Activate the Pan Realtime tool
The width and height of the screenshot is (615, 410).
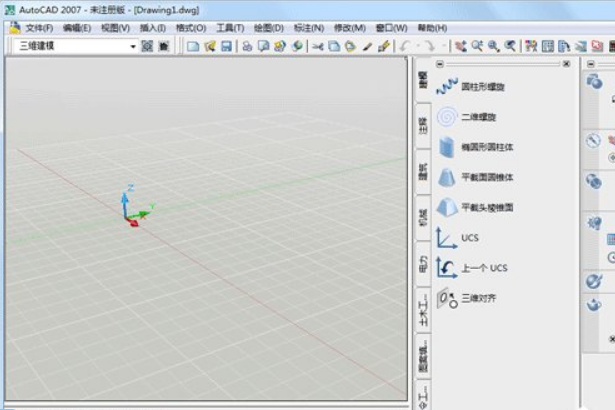point(460,46)
